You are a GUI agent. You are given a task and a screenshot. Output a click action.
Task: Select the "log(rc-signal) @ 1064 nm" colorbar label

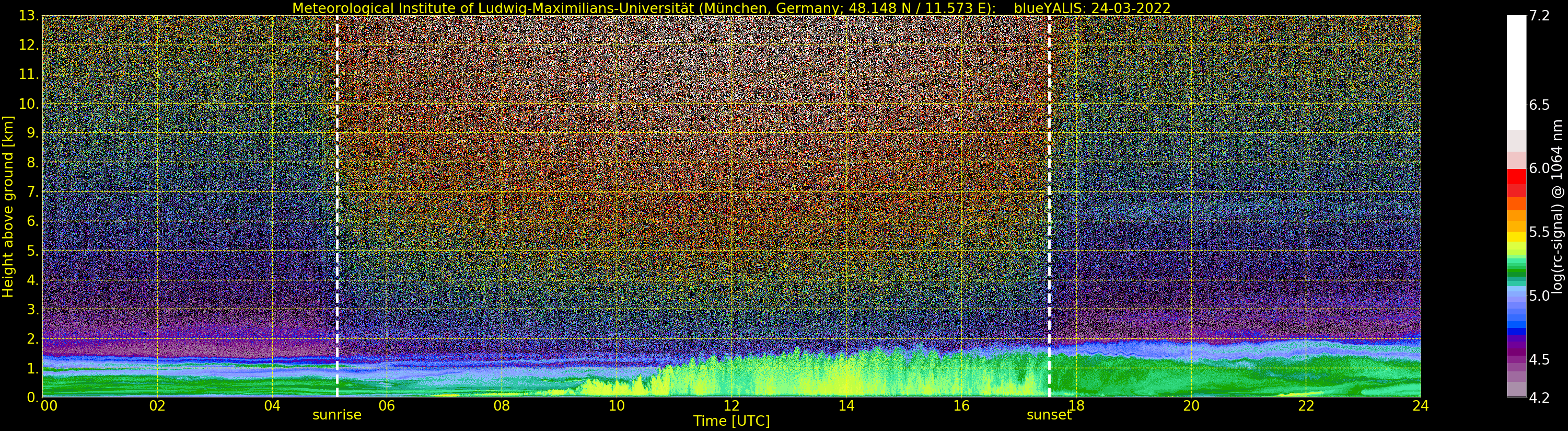point(1557,206)
